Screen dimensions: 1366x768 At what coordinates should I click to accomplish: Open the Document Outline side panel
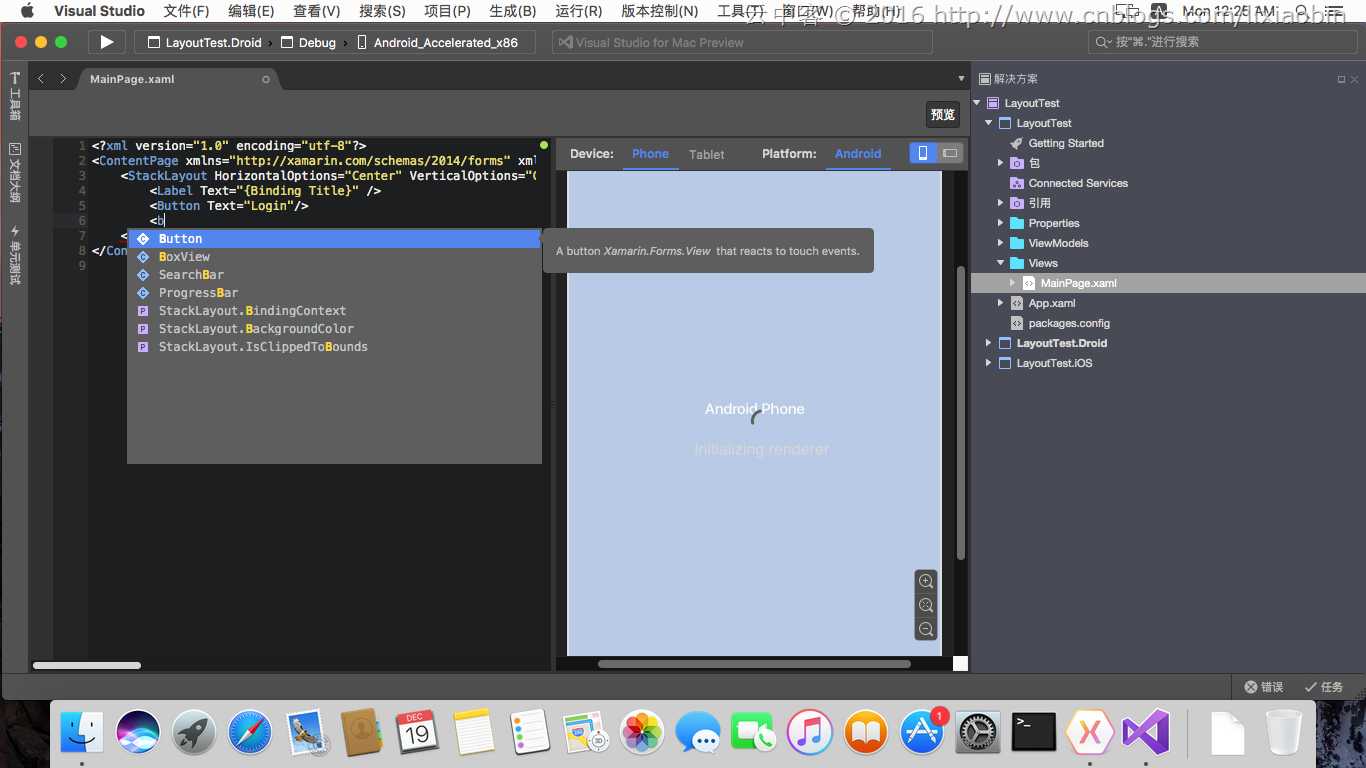coord(14,173)
